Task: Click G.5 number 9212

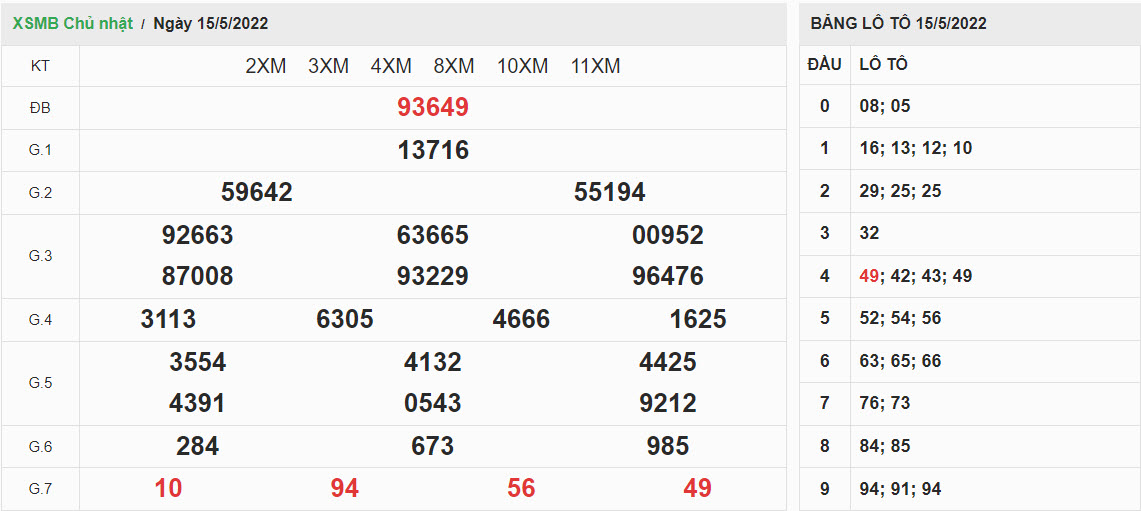Action: point(667,403)
